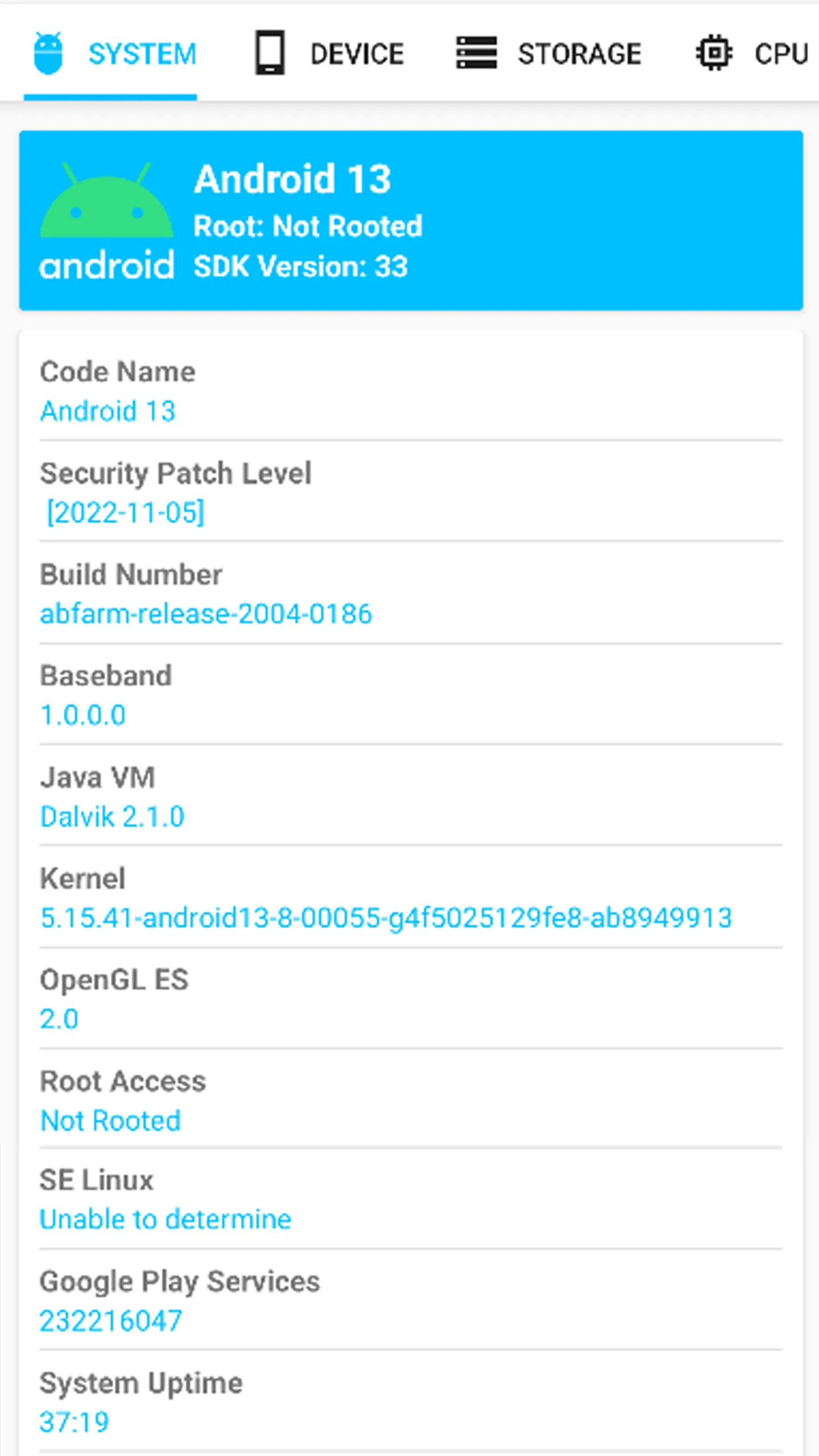819x1456 pixels.
Task: Select the Baseband value 1.0.0.0
Action: point(82,715)
